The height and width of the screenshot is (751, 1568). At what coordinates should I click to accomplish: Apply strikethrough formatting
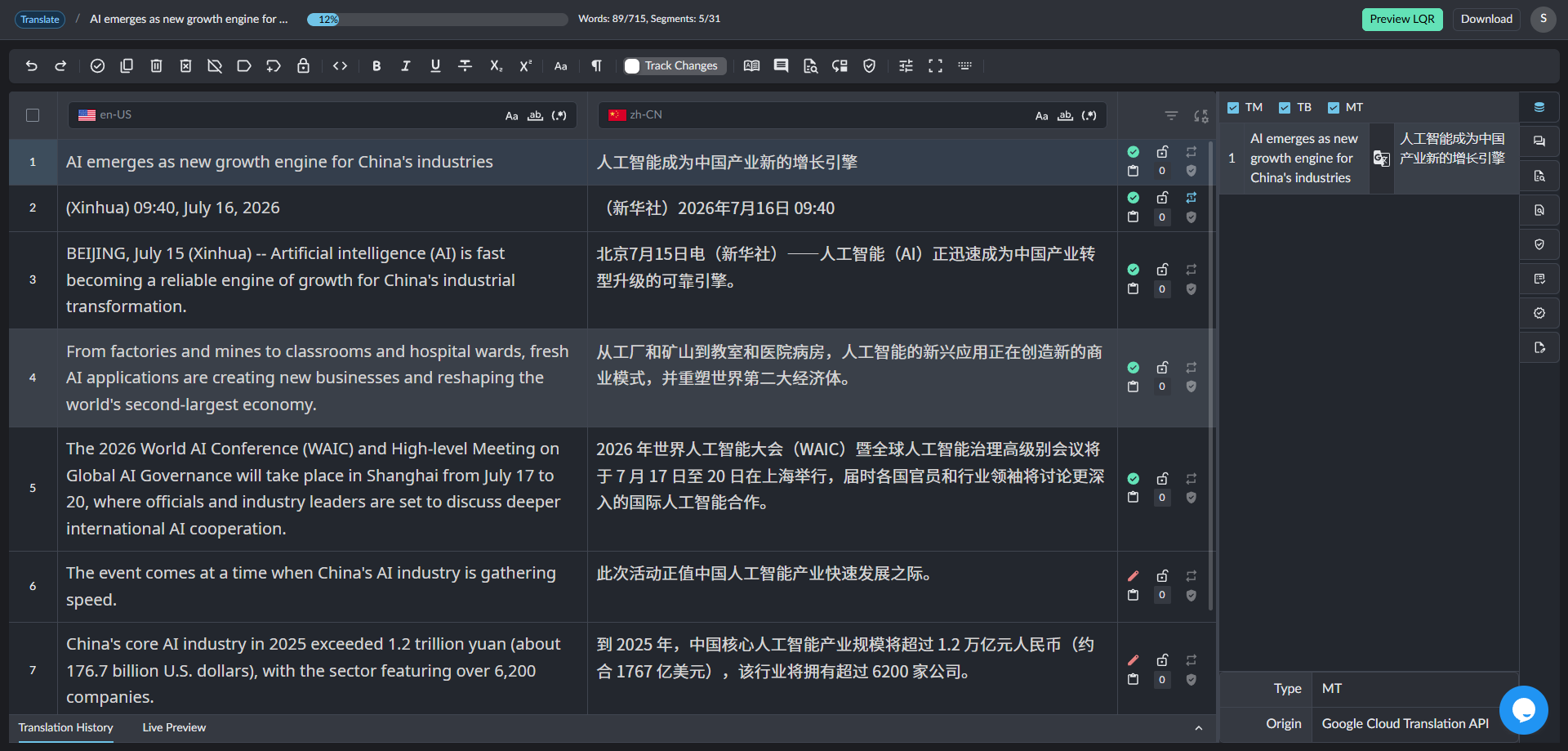465,66
